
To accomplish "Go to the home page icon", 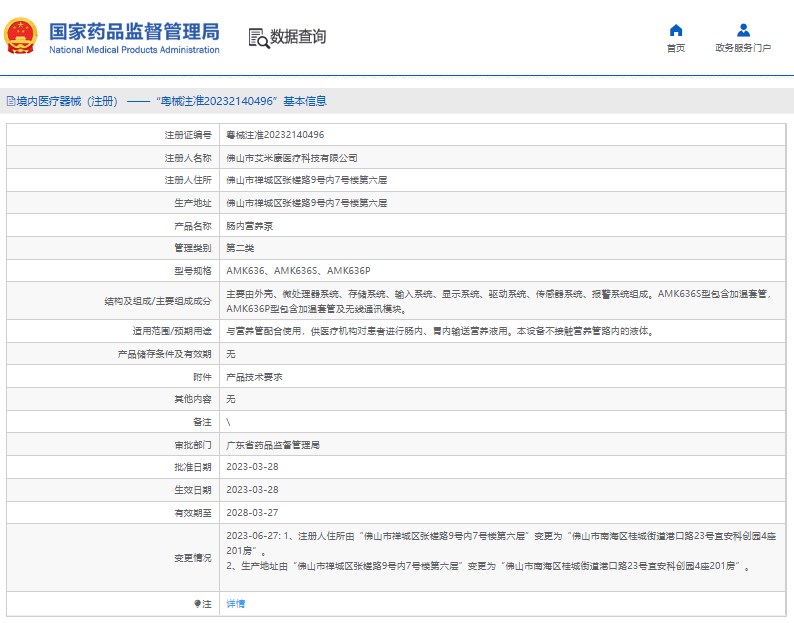I will tap(676, 30).
